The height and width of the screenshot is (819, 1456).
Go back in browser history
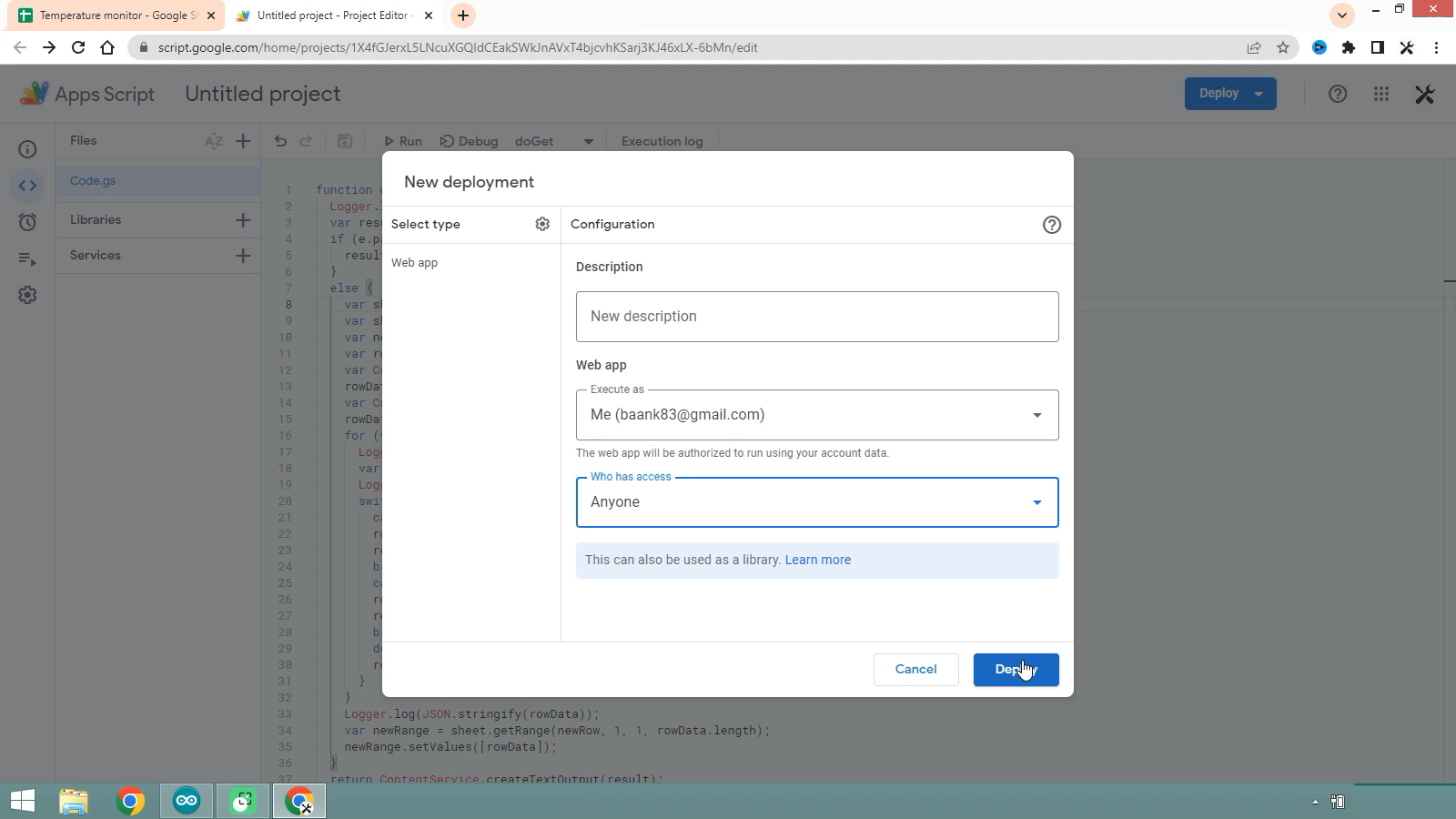[x=20, y=47]
